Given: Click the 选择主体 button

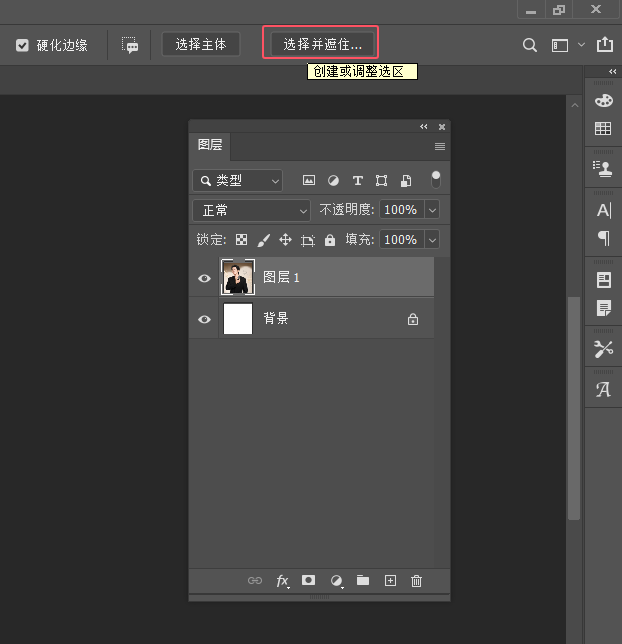Looking at the screenshot, I should 201,44.
